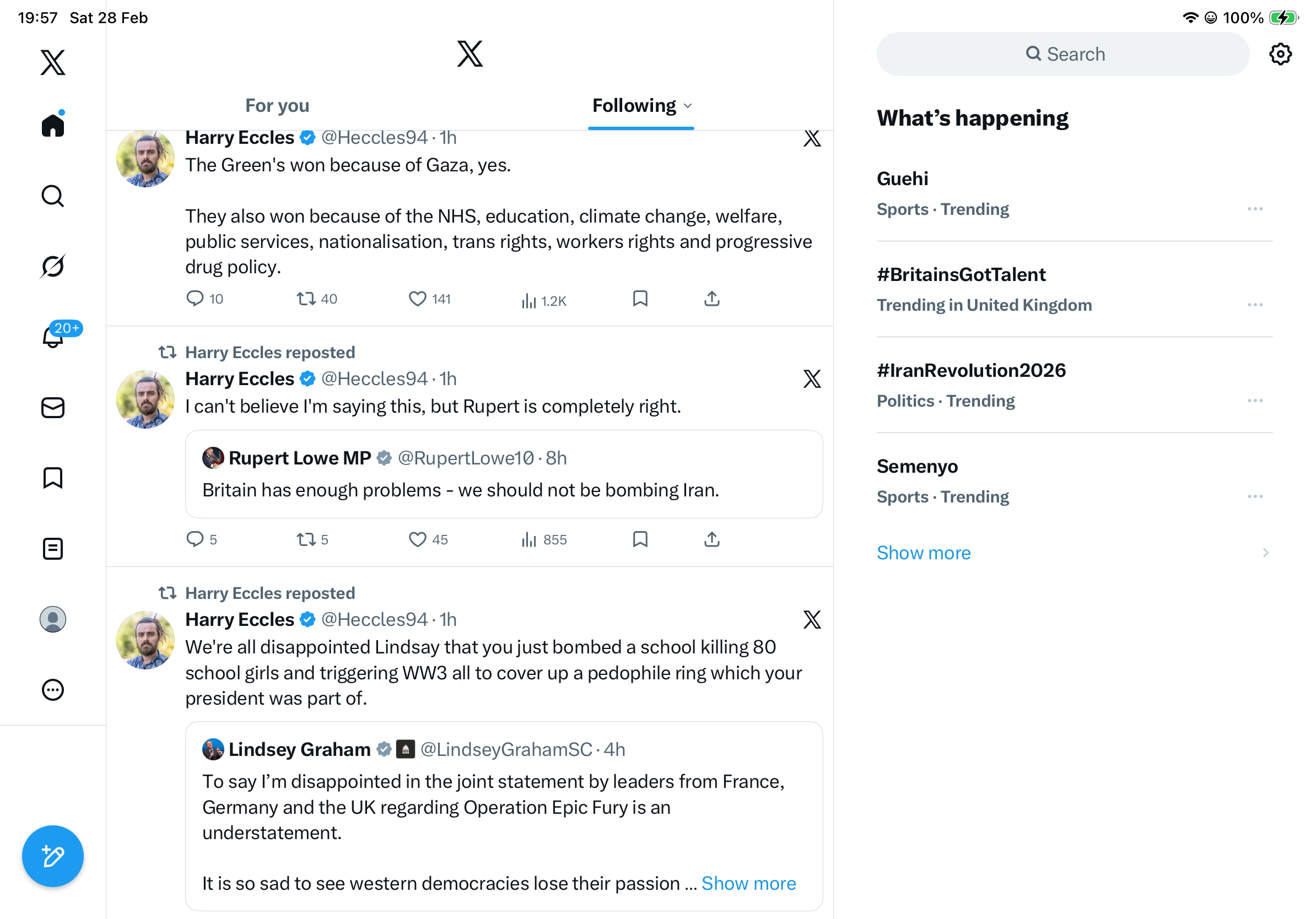Open Messages envelope in sidebar
This screenshot has height=919, width=1316.
tap(53, 407)
